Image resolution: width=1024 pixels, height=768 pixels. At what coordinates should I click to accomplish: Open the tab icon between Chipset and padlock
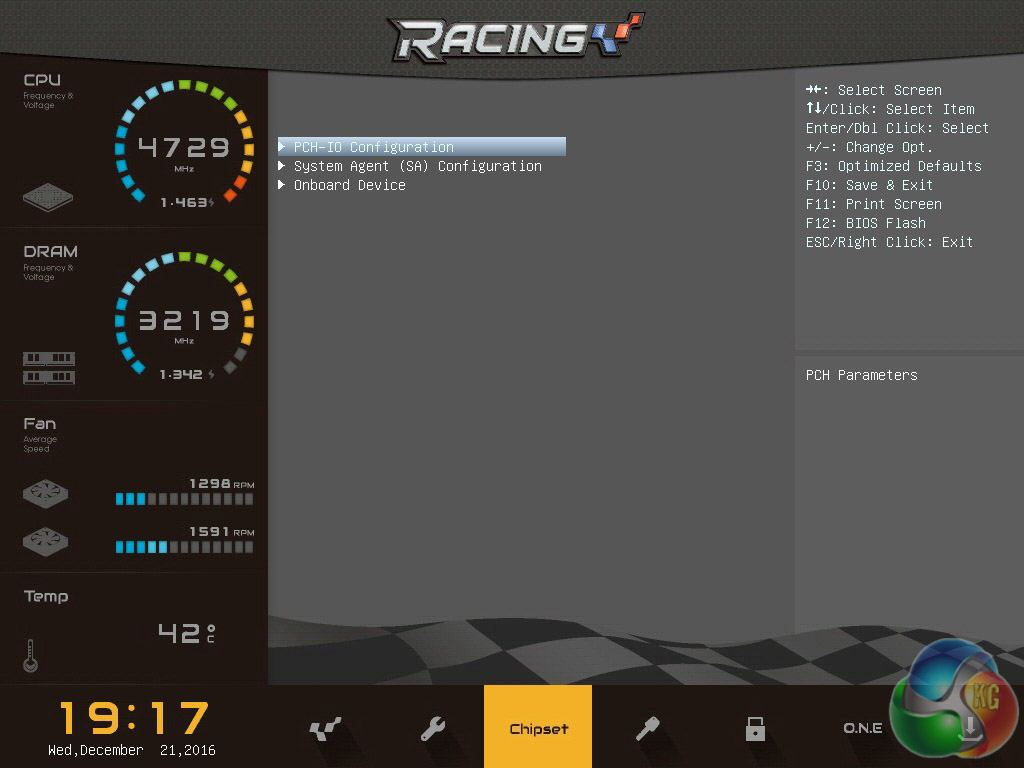pos(647,729)
